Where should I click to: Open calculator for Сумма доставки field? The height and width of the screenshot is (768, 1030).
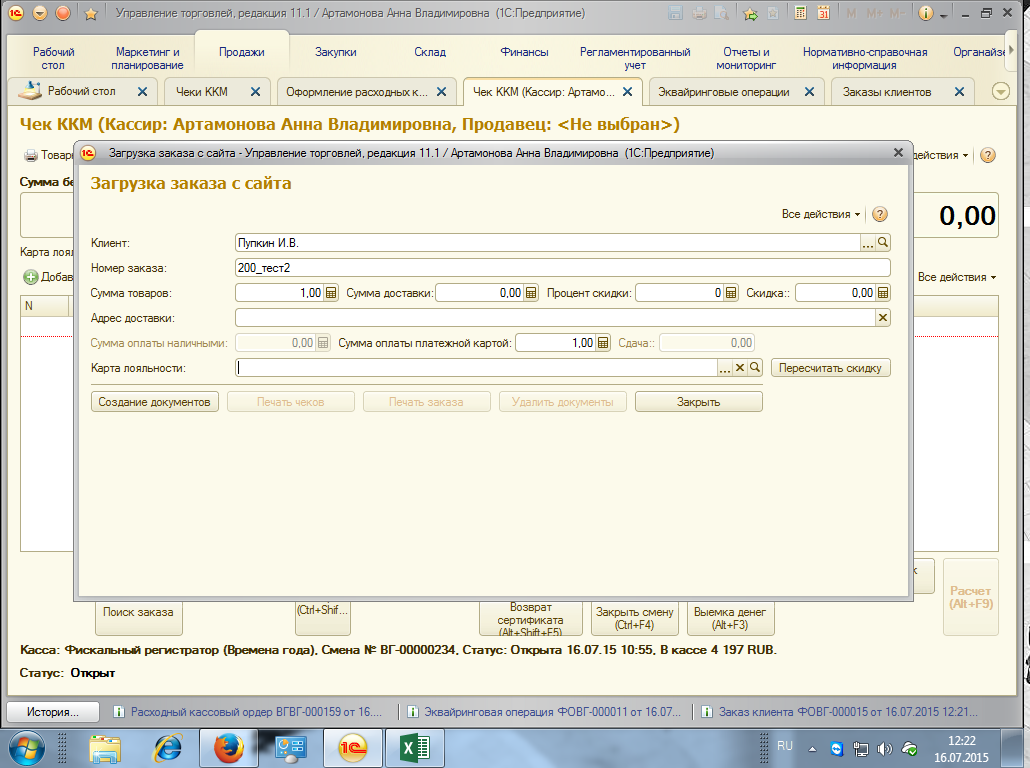coord(531,293)
